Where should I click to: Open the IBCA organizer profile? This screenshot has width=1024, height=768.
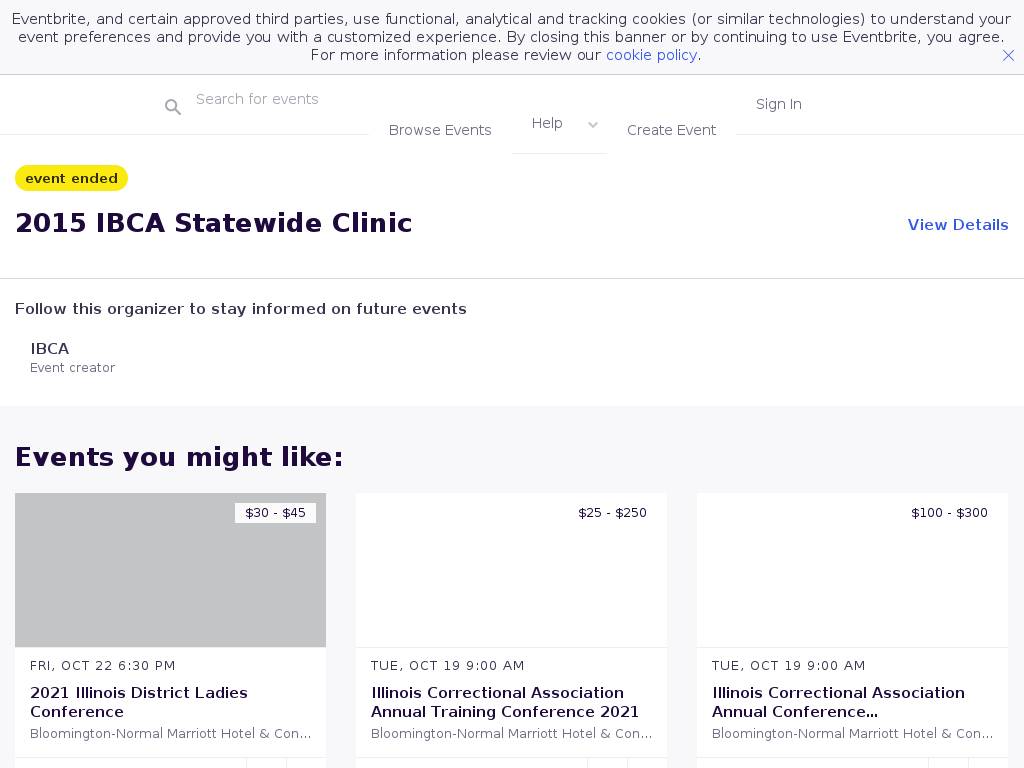(50, 349)
